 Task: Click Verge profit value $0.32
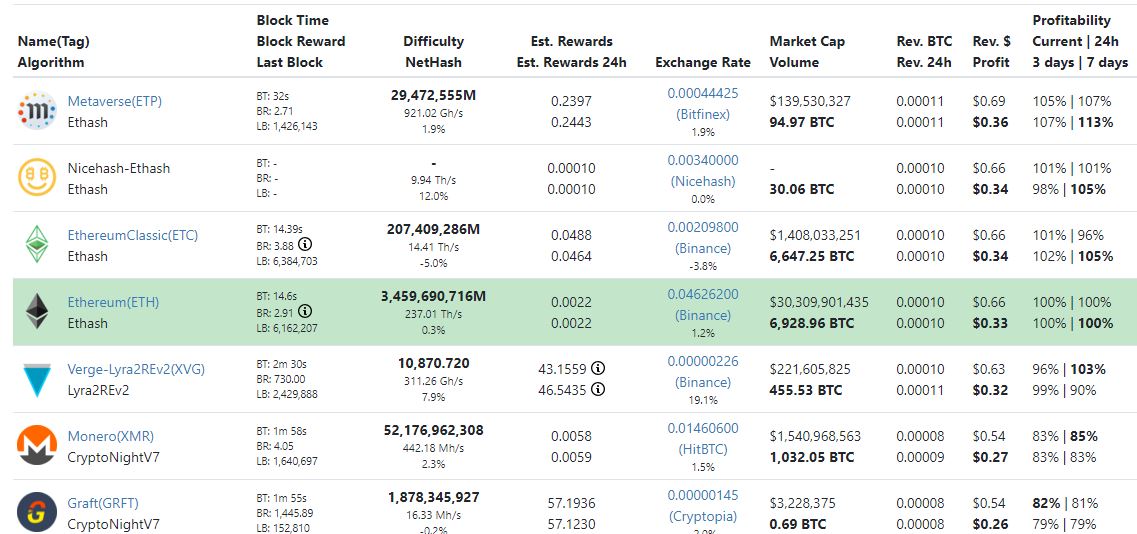pyautogui.click(x=991, y=390)
